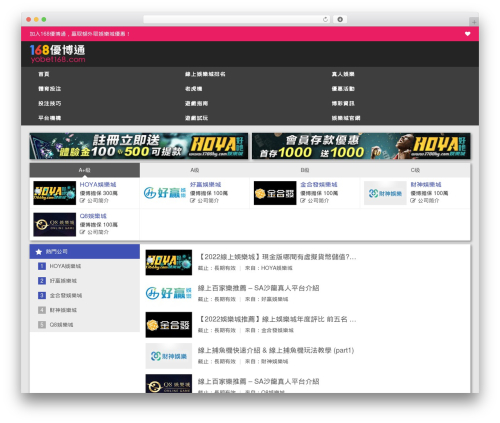Image resolution: width=500 pixels, height=423 pixels.
Task: Click the 168優博通 site logo
Action: click(x=57, y=54)
